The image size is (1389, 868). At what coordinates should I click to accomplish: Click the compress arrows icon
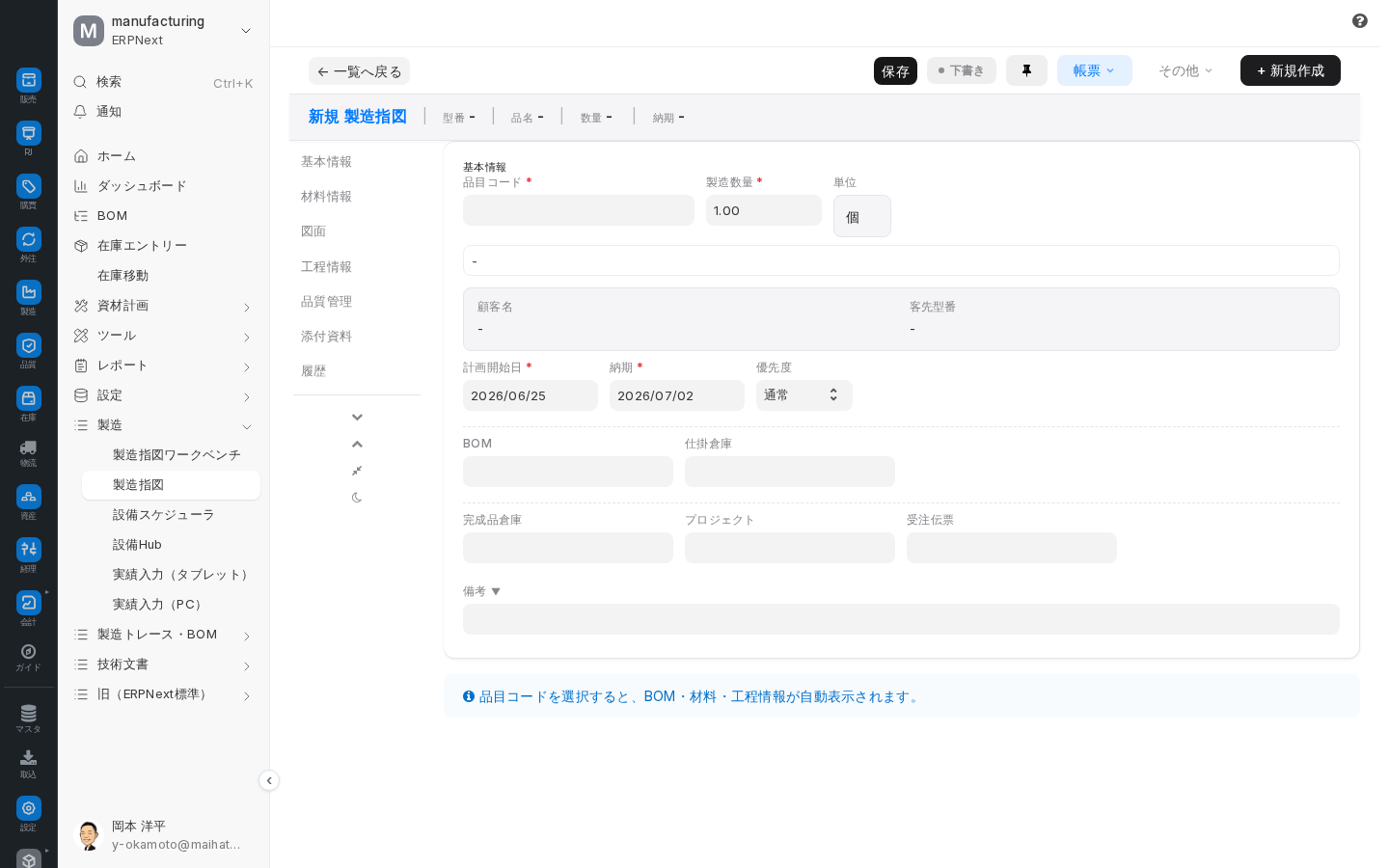tap(357, 471)
